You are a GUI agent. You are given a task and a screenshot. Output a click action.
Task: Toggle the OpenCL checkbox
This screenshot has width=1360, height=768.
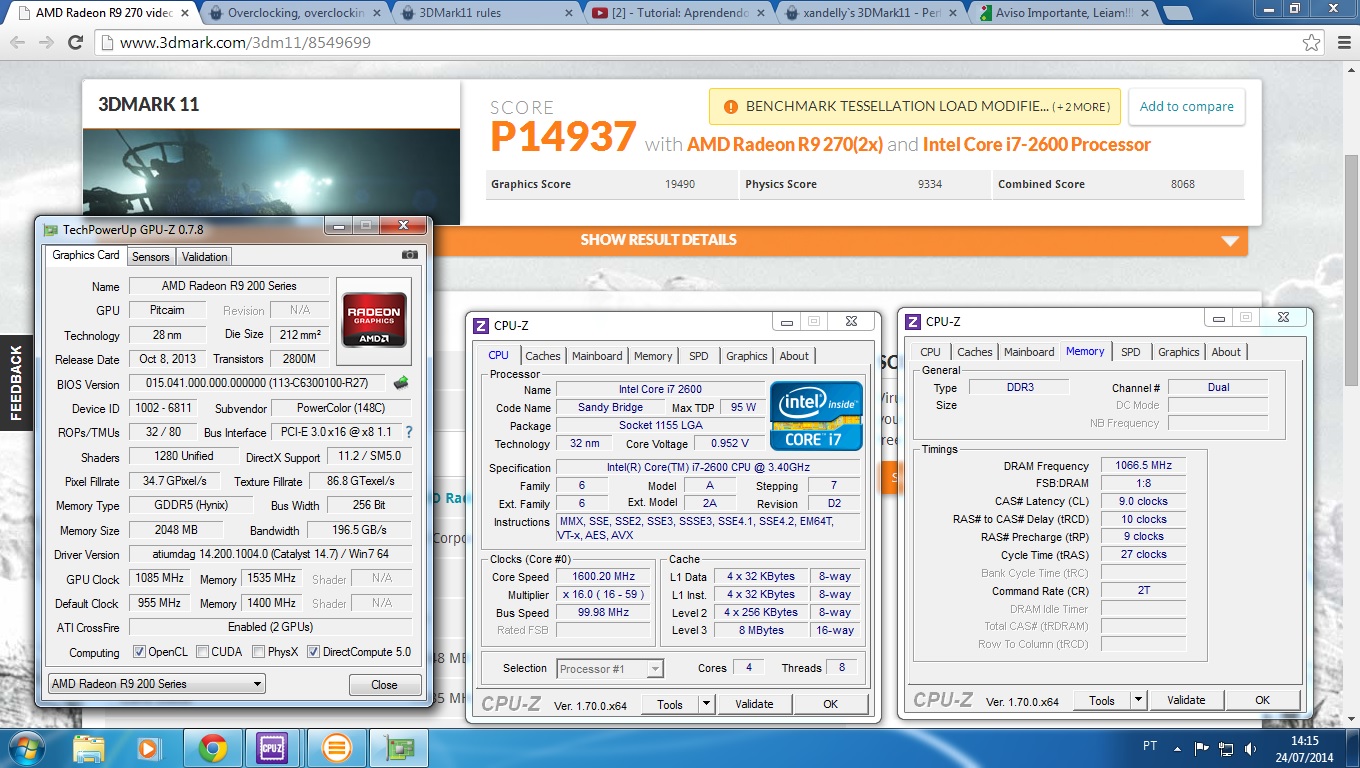139,652
